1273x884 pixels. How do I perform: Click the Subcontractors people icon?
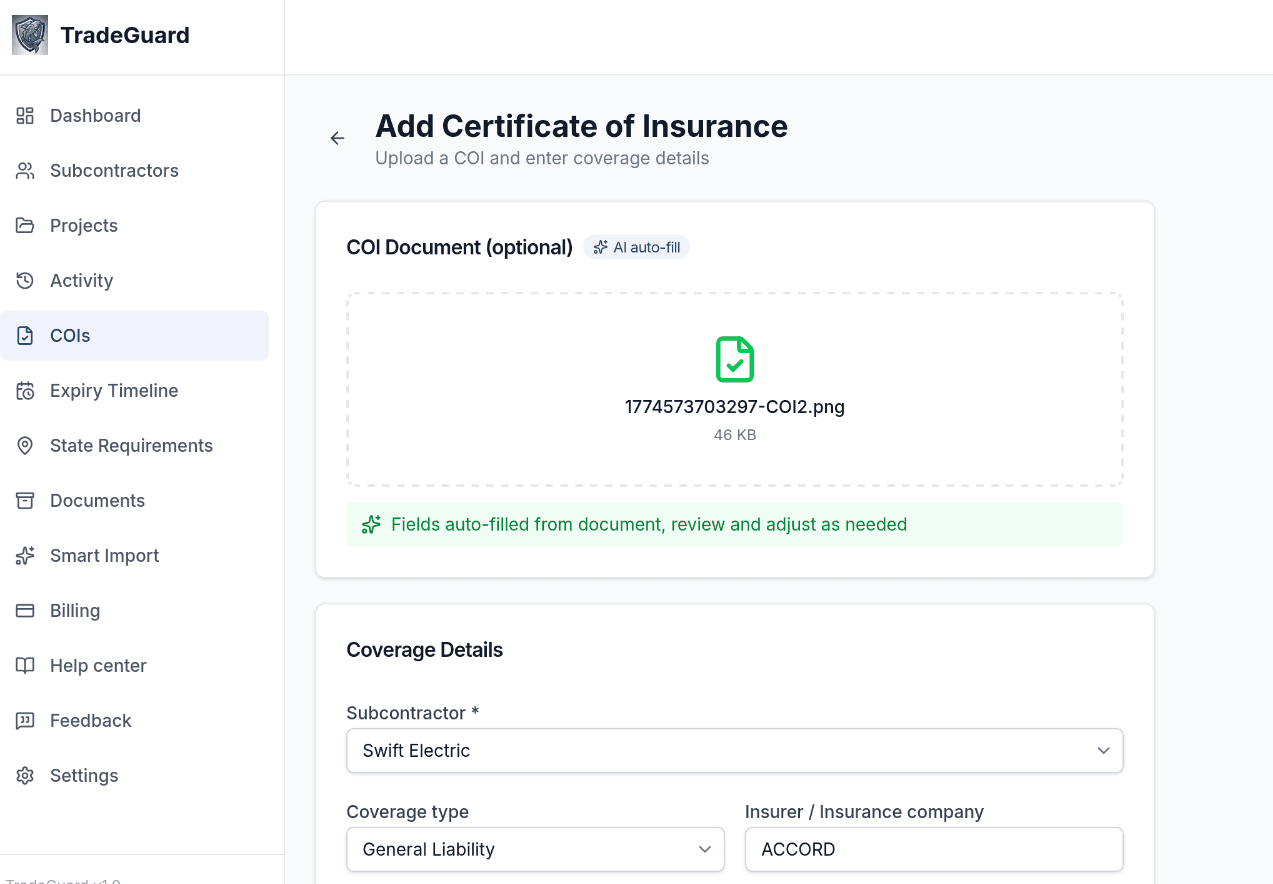(x=25, y=171)
